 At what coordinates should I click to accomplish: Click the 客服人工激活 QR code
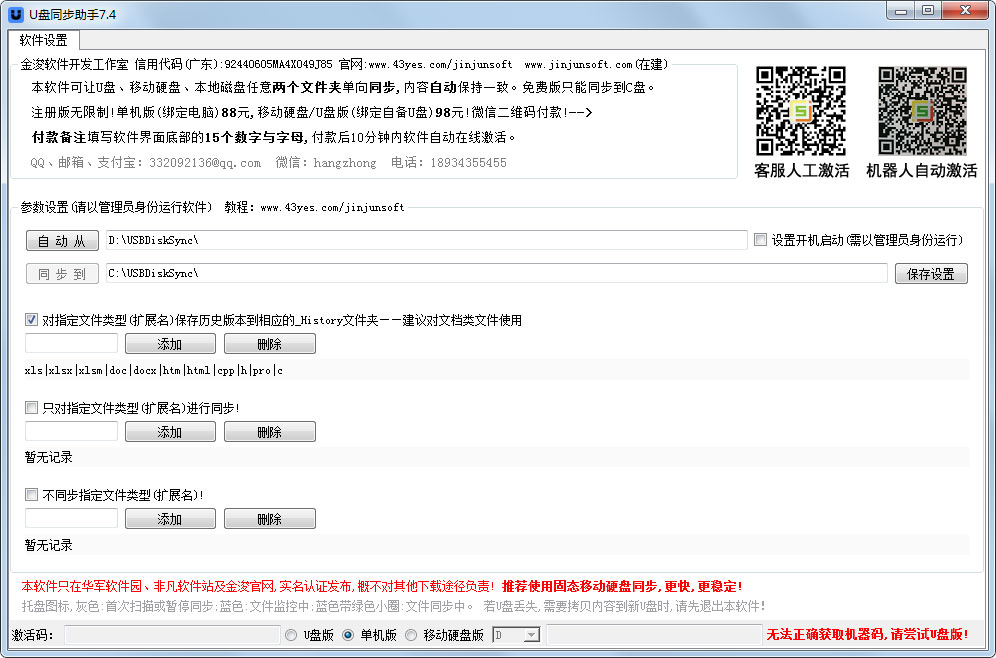coord(801,110)
